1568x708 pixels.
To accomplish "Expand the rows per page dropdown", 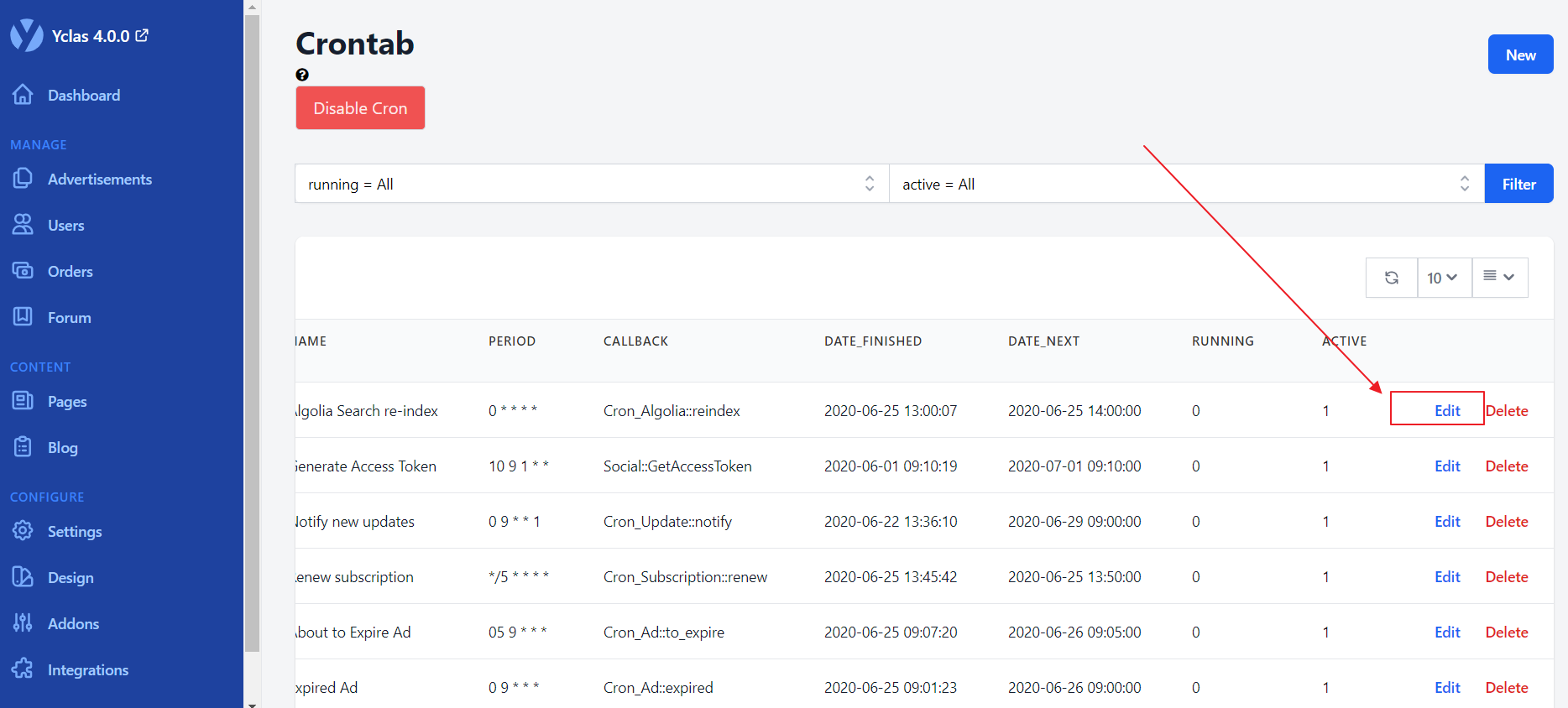I will click(x=1444, y=278).
